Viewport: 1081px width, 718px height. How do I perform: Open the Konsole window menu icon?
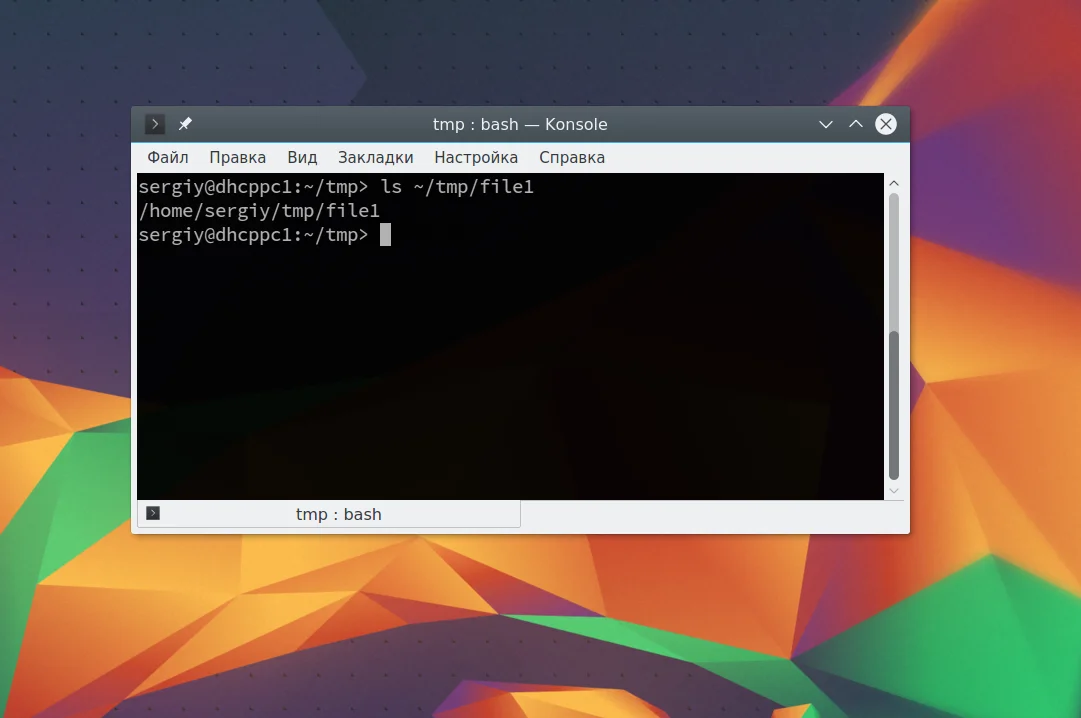coord(154,124)
